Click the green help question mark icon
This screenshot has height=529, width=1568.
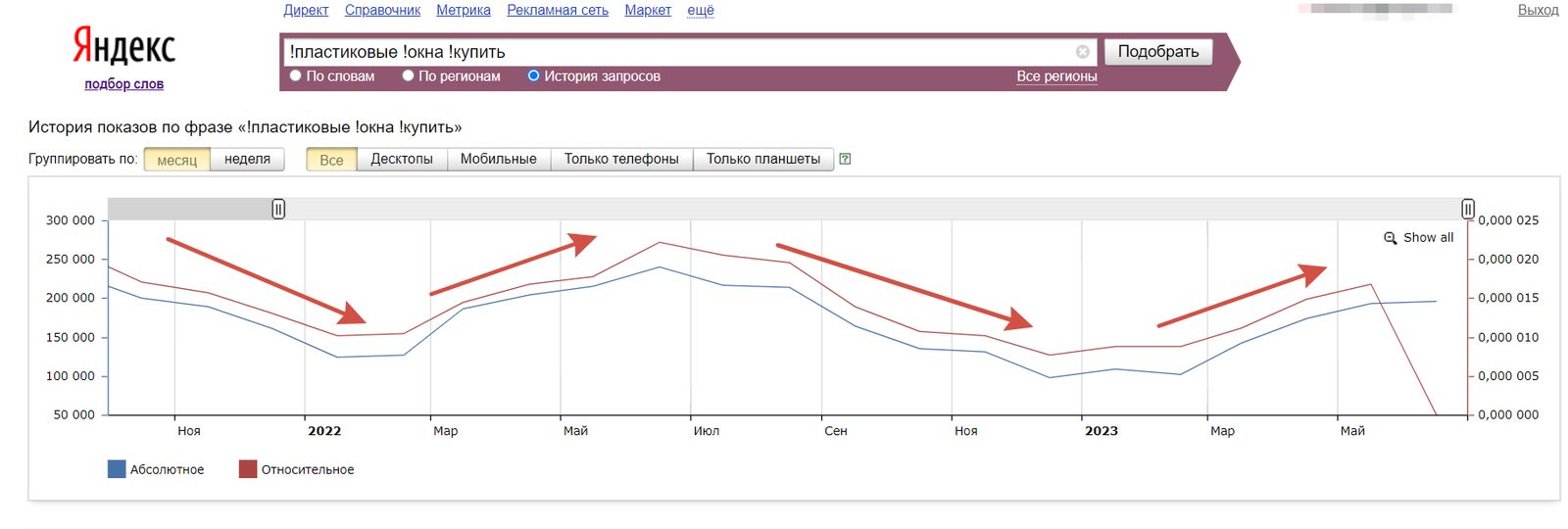[845, 159]
